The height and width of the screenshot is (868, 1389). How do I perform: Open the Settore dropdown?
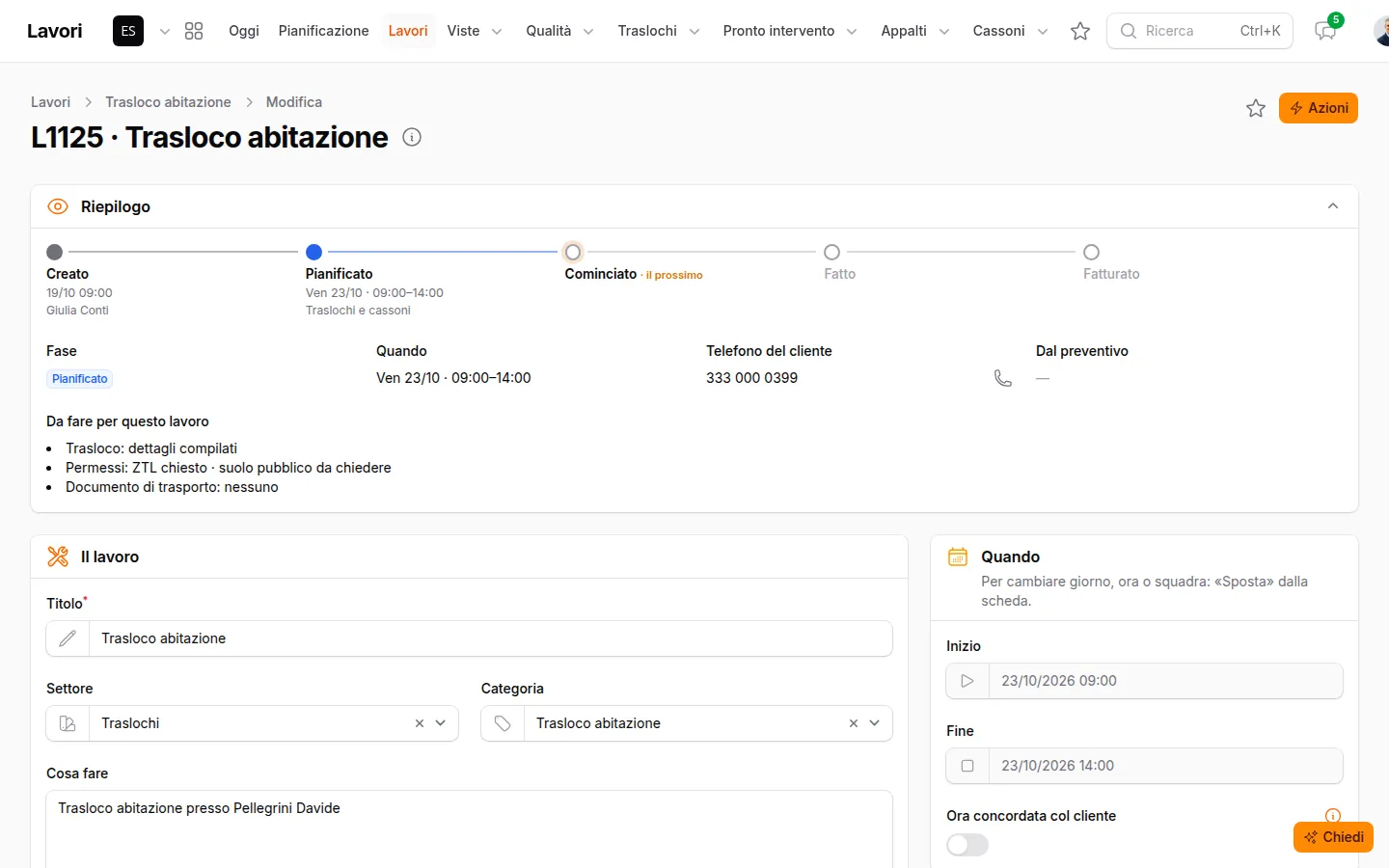pos(441,723)
